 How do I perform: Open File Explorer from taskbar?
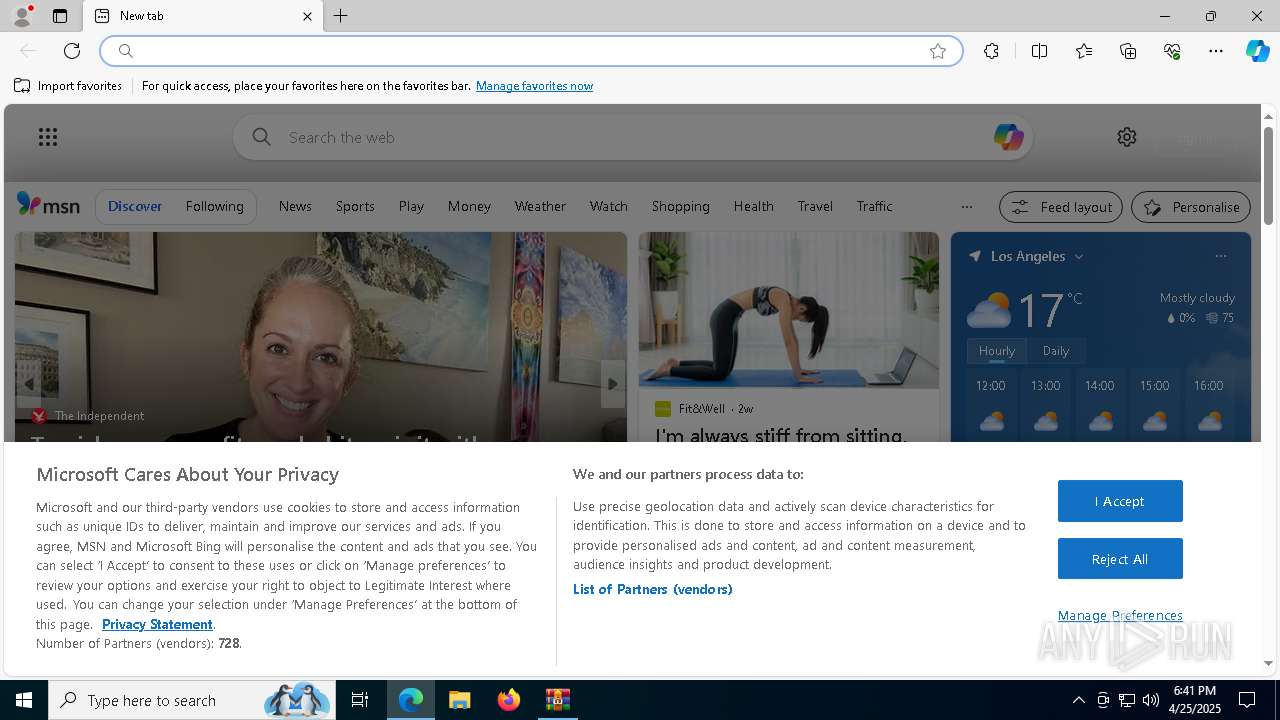(x=459, y=700)
